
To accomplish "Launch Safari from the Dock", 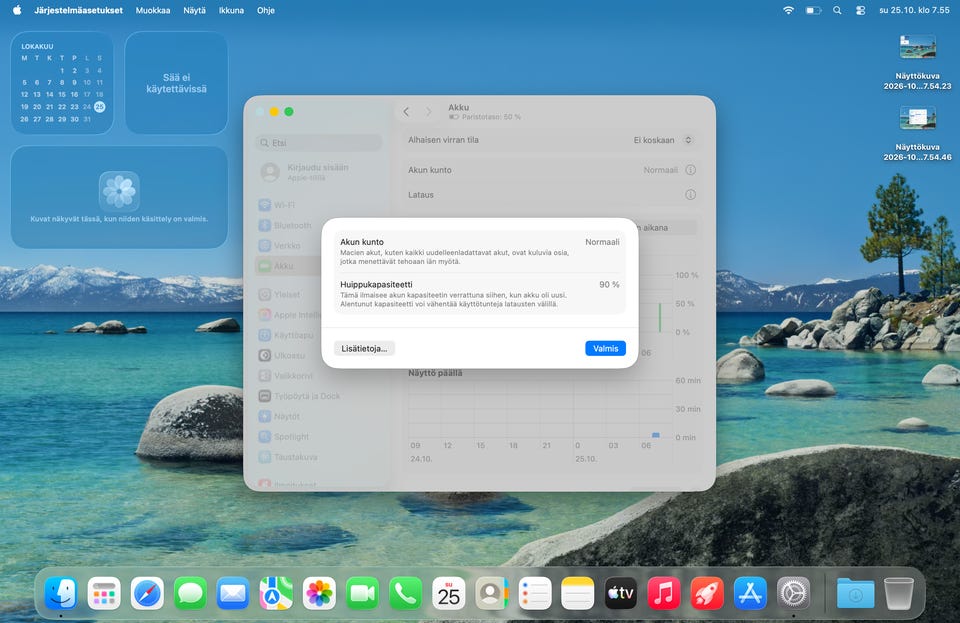I will point(147,593).
